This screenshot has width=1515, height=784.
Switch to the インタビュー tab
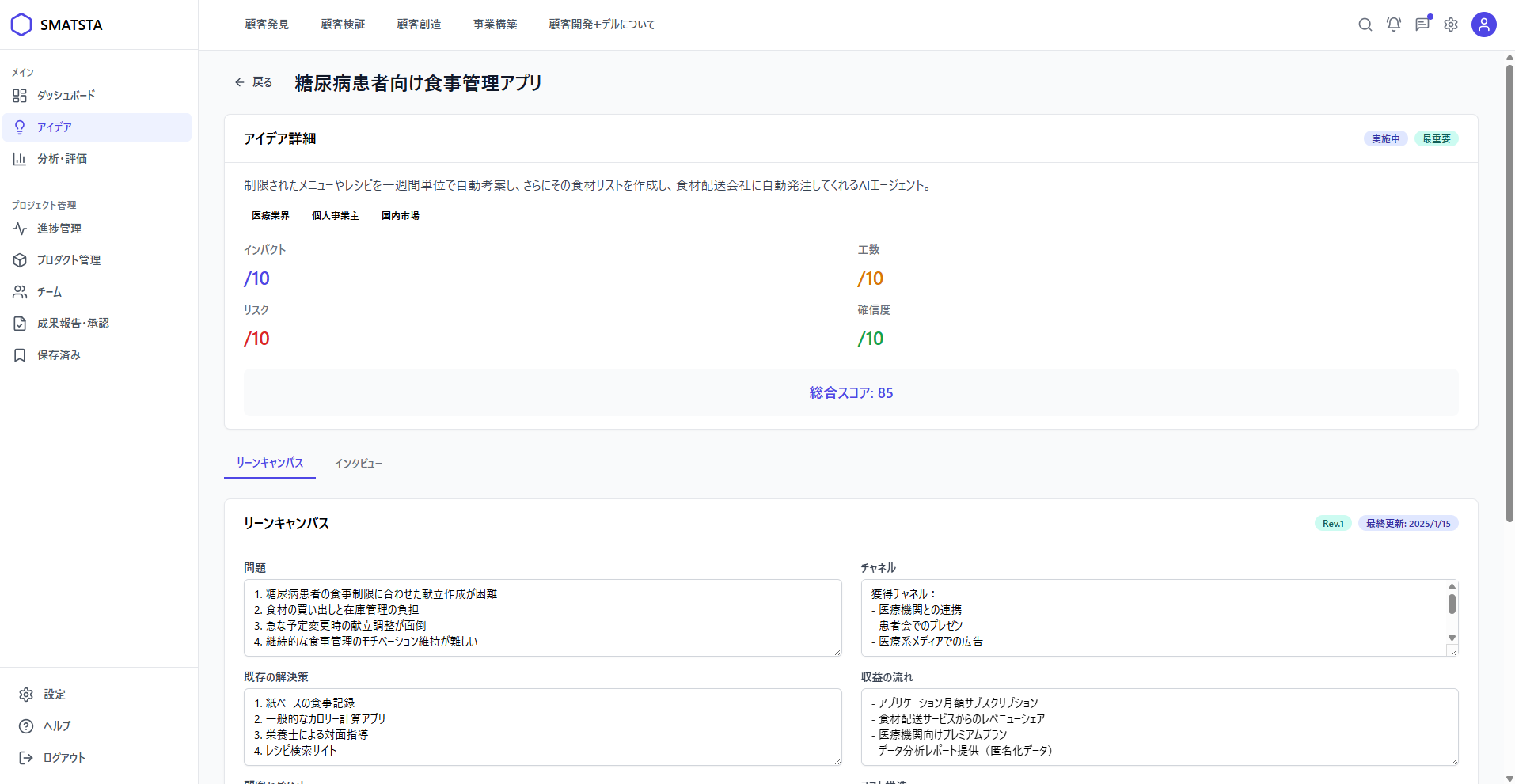pos(358,464)
